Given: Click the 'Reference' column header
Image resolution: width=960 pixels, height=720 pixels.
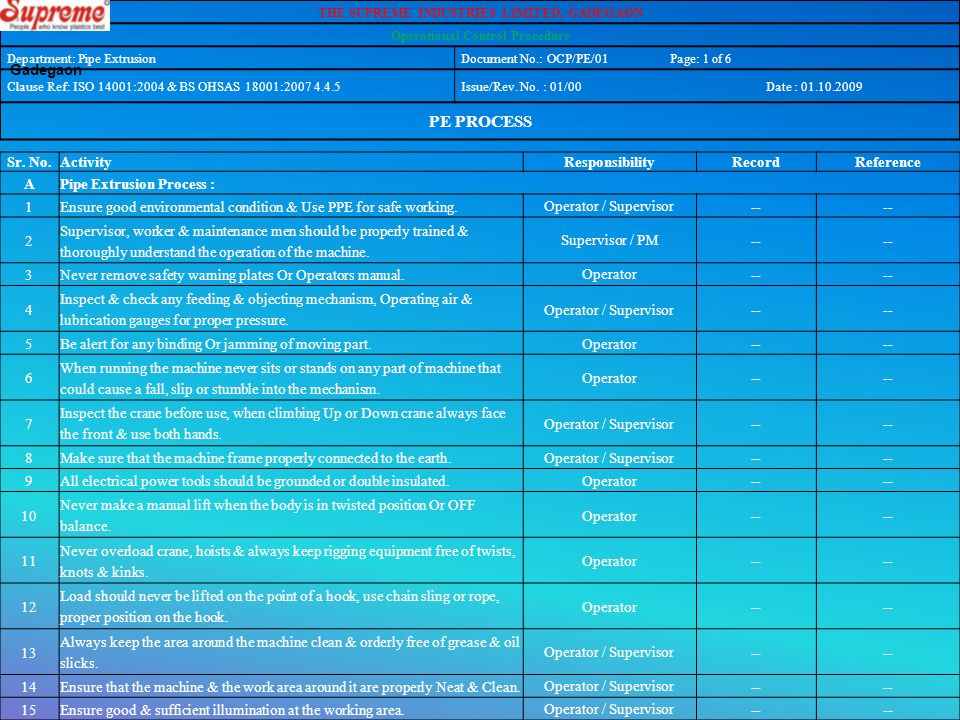Looking at the screenshot, I should [x=888, y=162].
